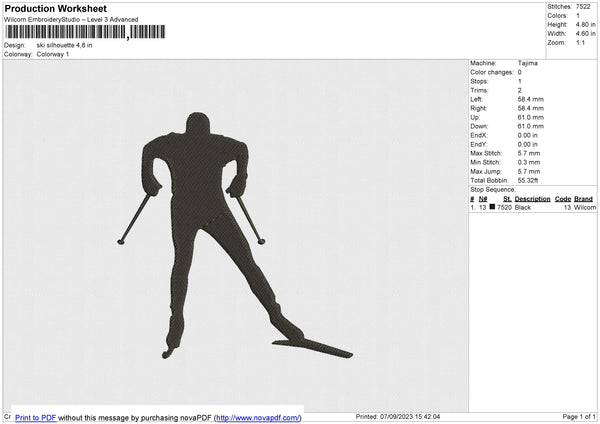600x424 pixels.
Task: Select the 'Stops:' label
Action: [479, 81]
